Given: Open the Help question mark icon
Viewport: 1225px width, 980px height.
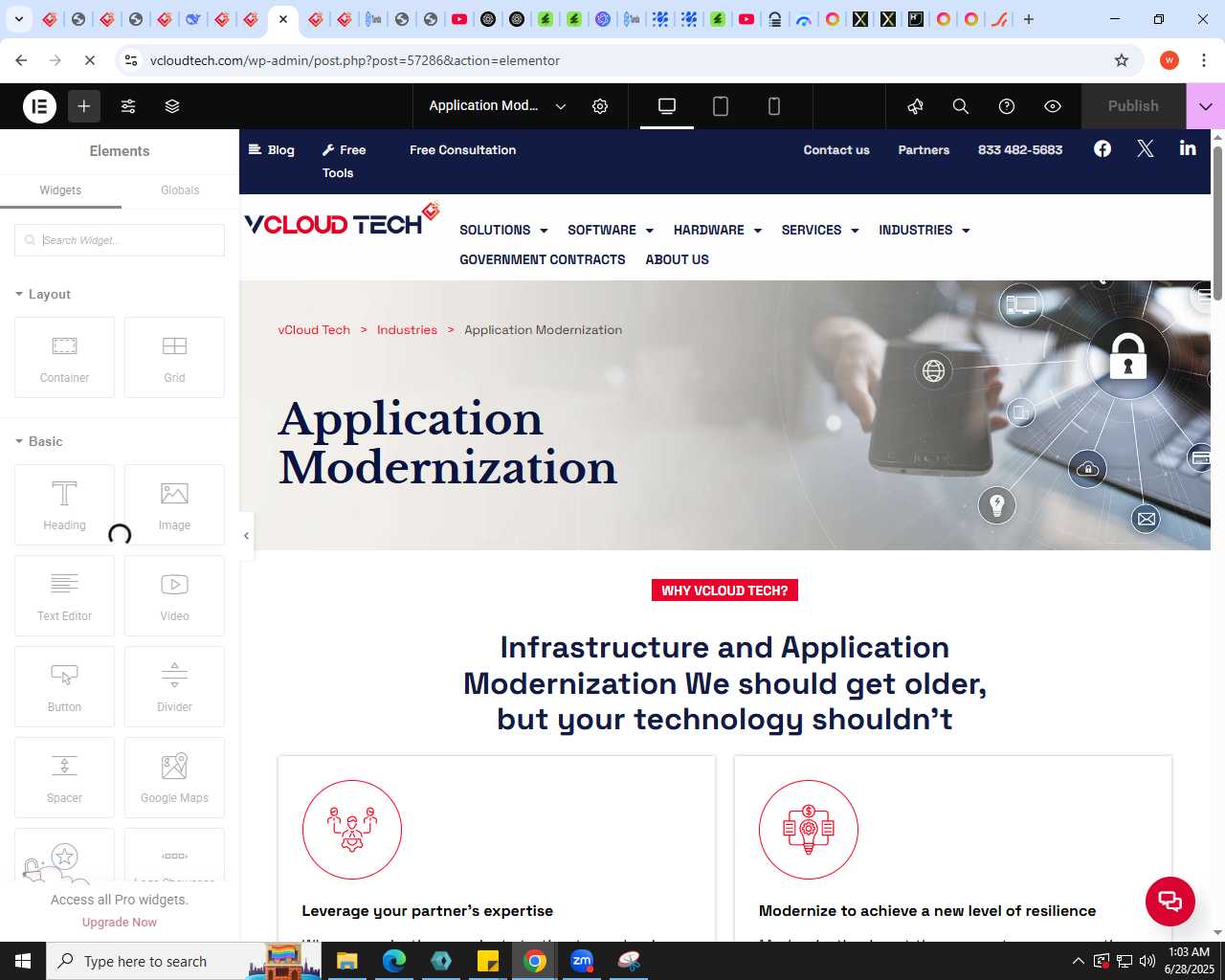Looking at the screenshot, I should pyautogui.click(x=1007, y=106).
